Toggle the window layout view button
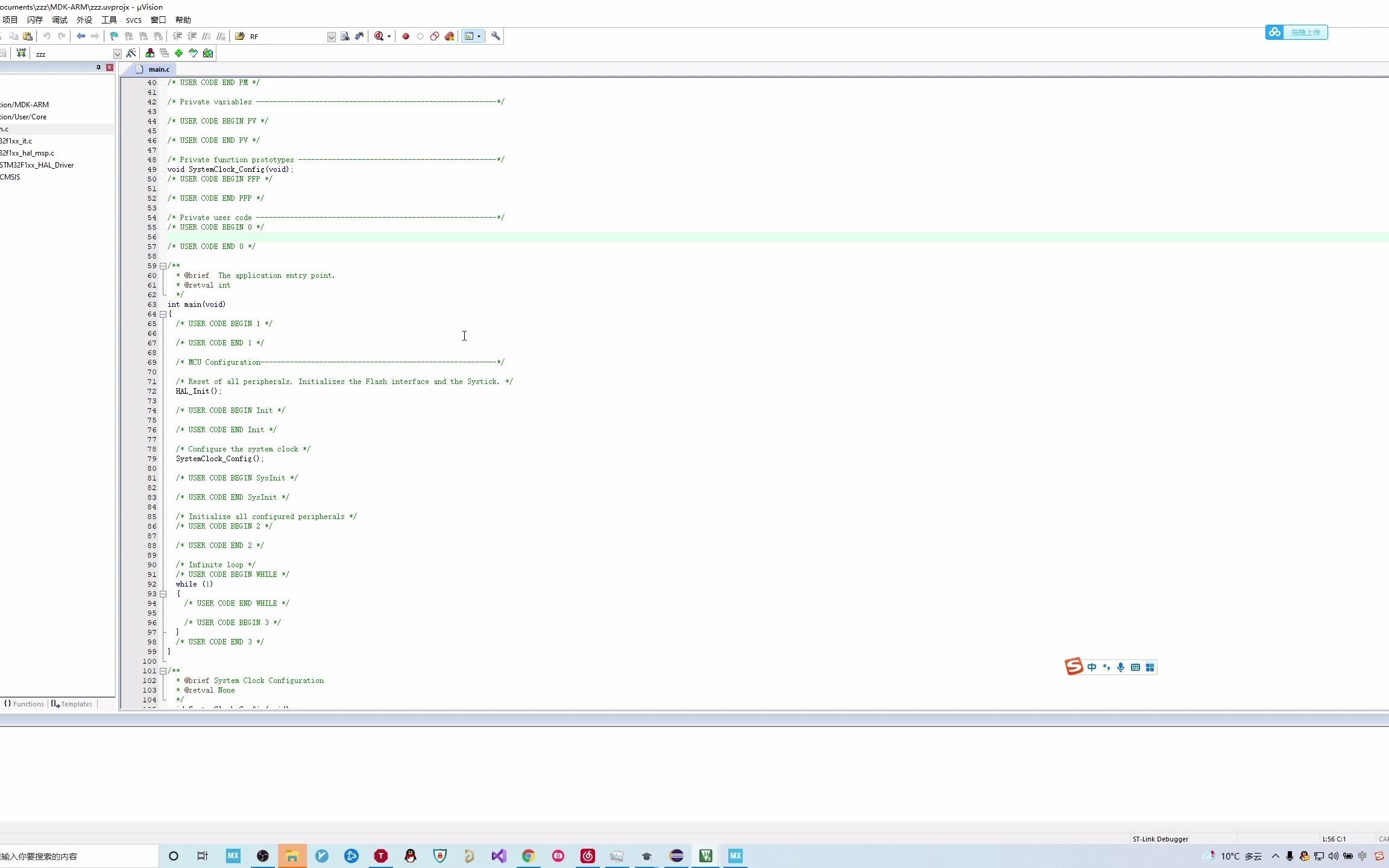This screenshot has height=868, width=1389. [469, 36]
